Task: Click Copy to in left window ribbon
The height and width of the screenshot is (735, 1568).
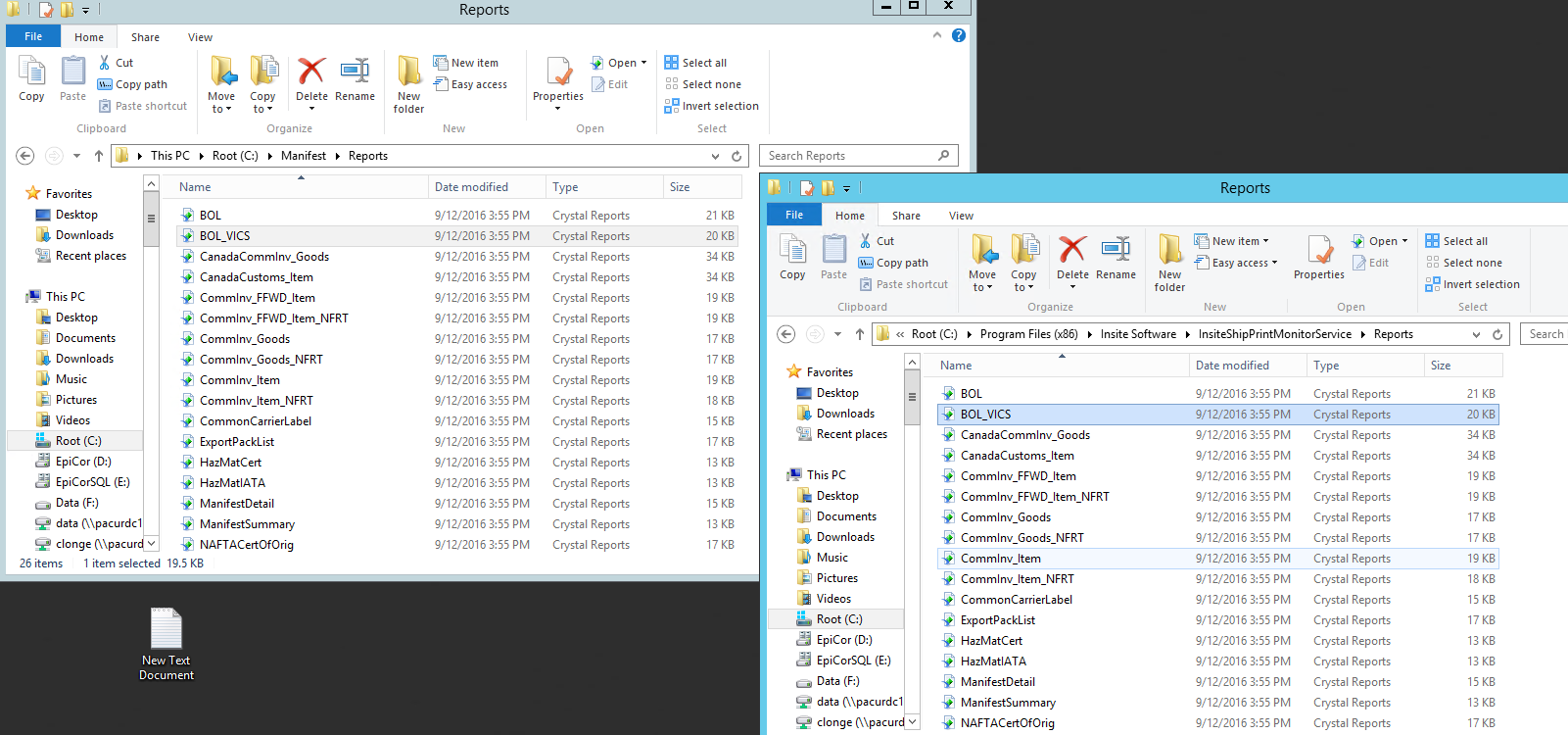Action: click(262, 84)
